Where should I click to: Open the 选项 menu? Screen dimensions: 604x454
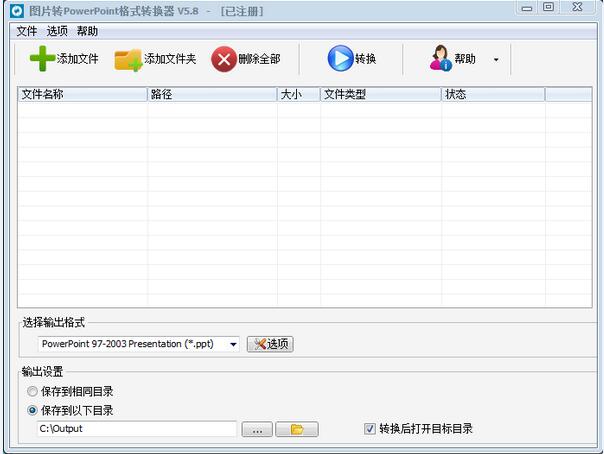(x=57, y=31)
